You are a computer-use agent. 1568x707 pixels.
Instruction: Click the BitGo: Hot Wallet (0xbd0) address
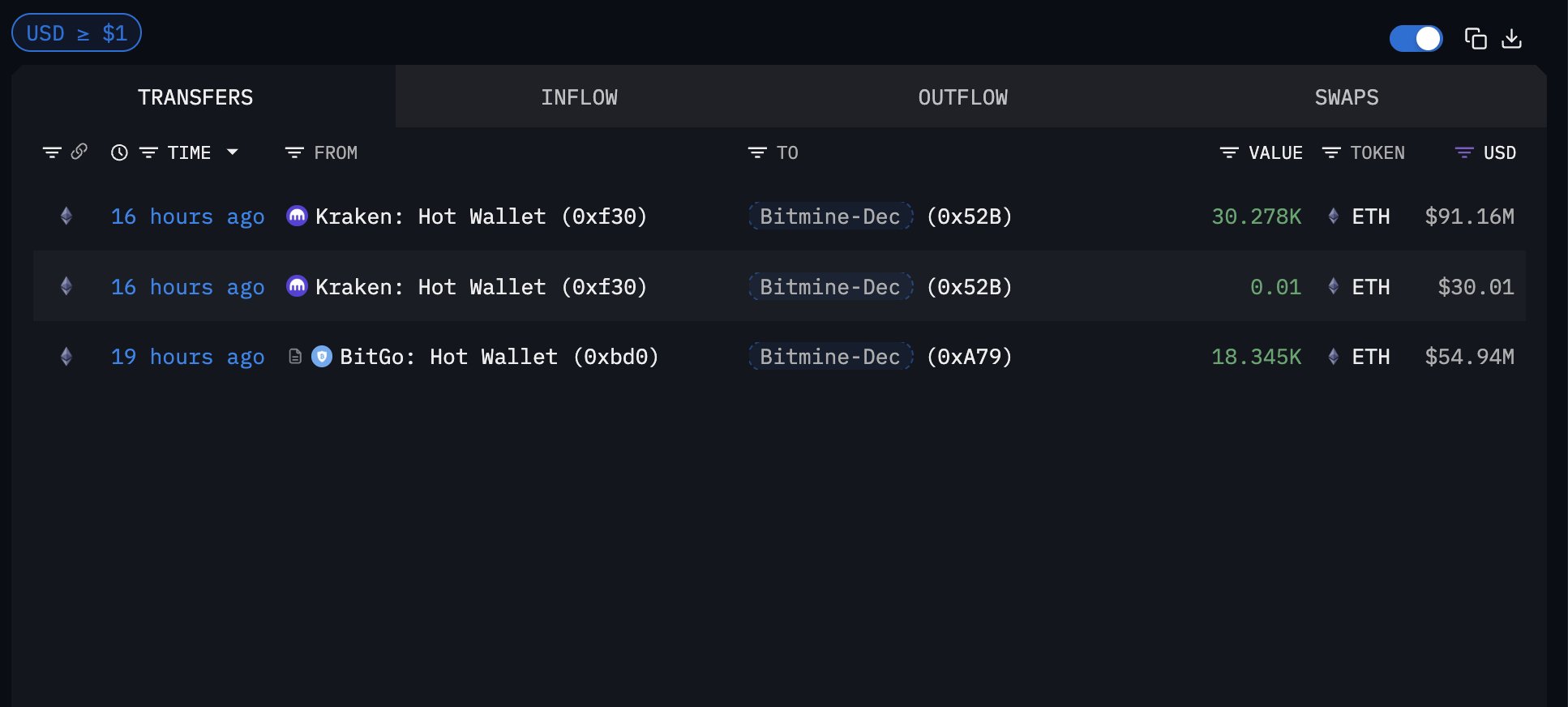[x=499, y=357]
